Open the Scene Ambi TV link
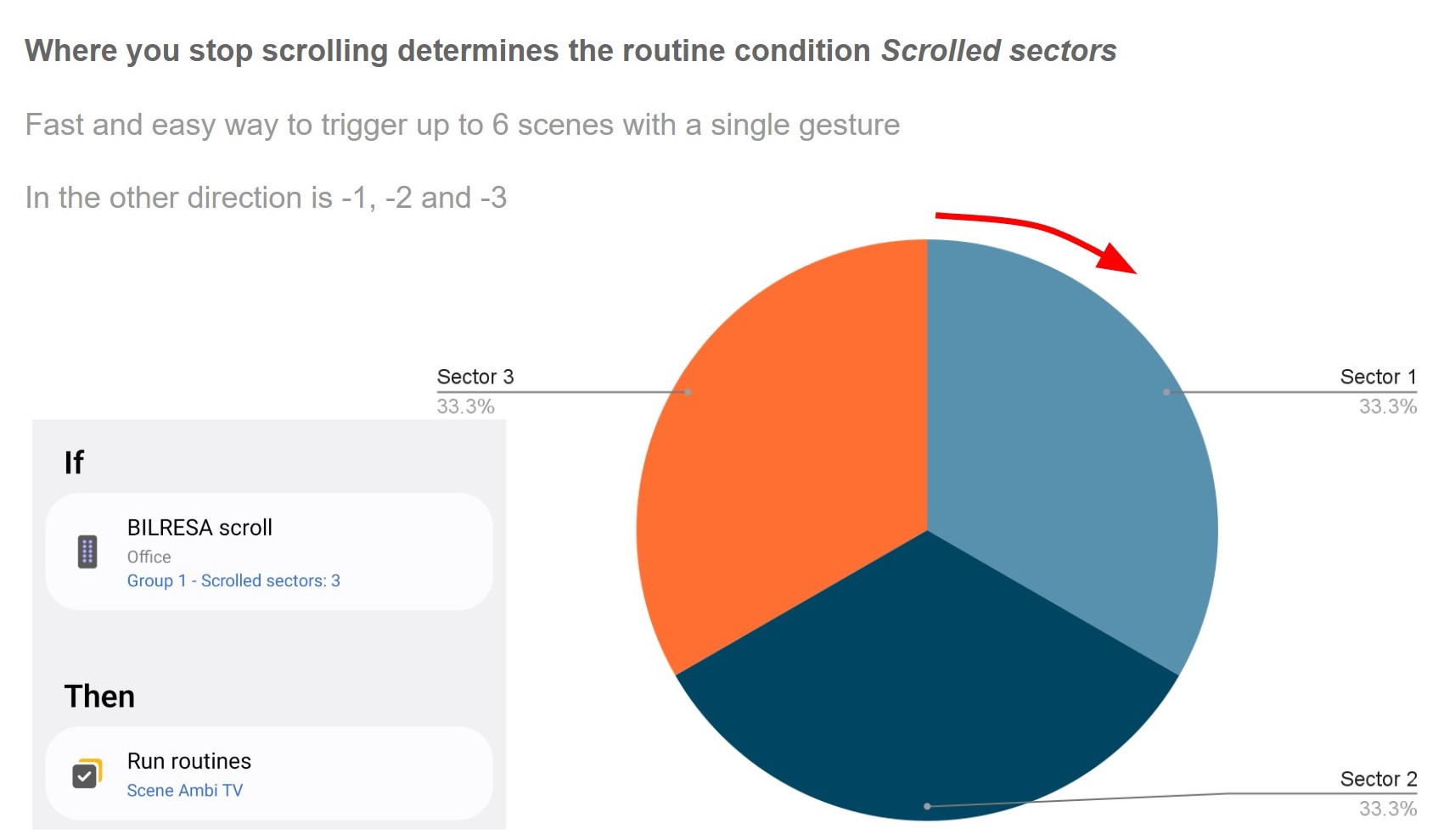Image resolution: width=1444 pixels, height=840 pixels. (184, 791)
